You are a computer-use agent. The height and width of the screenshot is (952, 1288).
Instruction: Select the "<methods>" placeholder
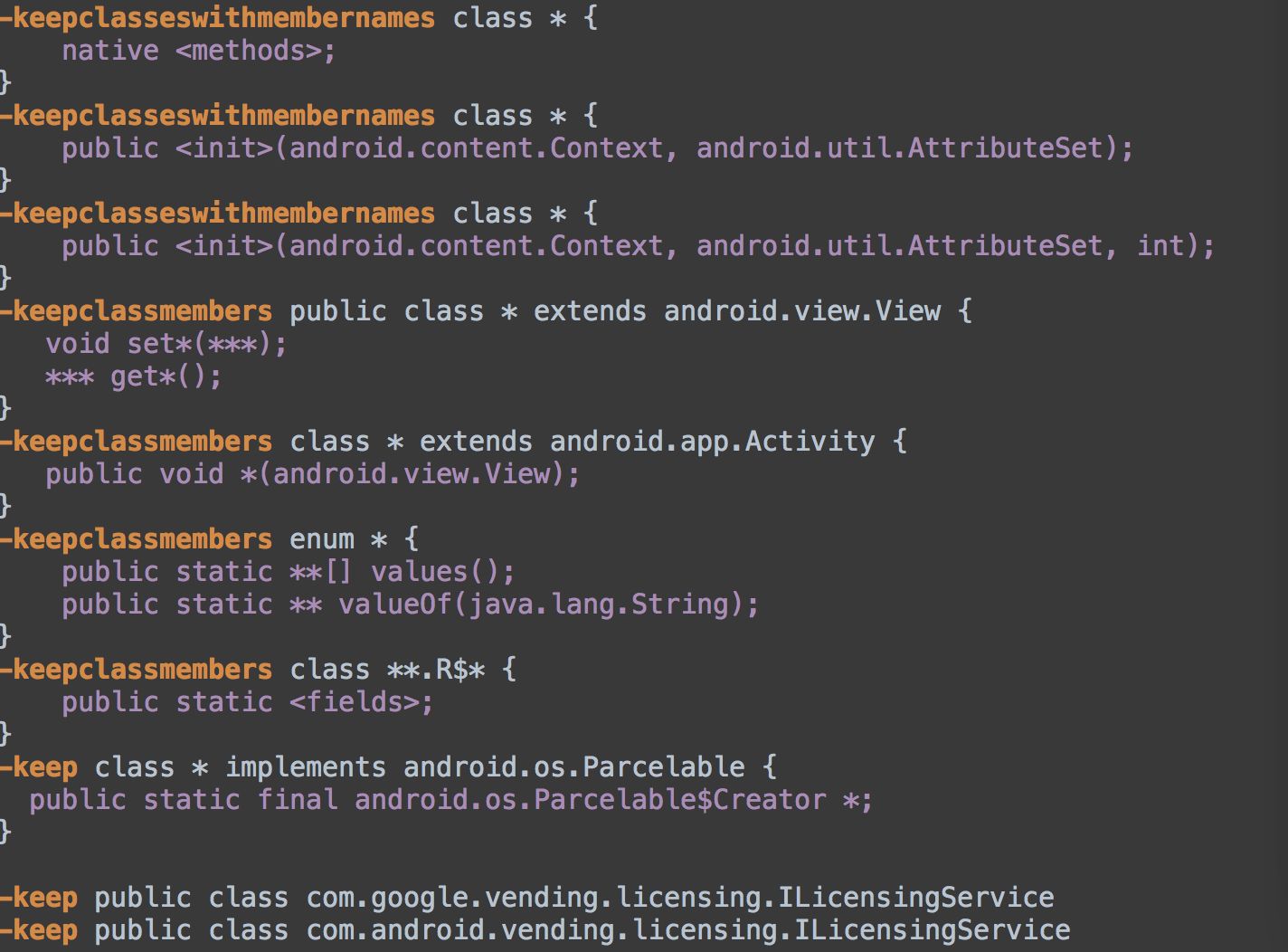[x=249, y=51]
